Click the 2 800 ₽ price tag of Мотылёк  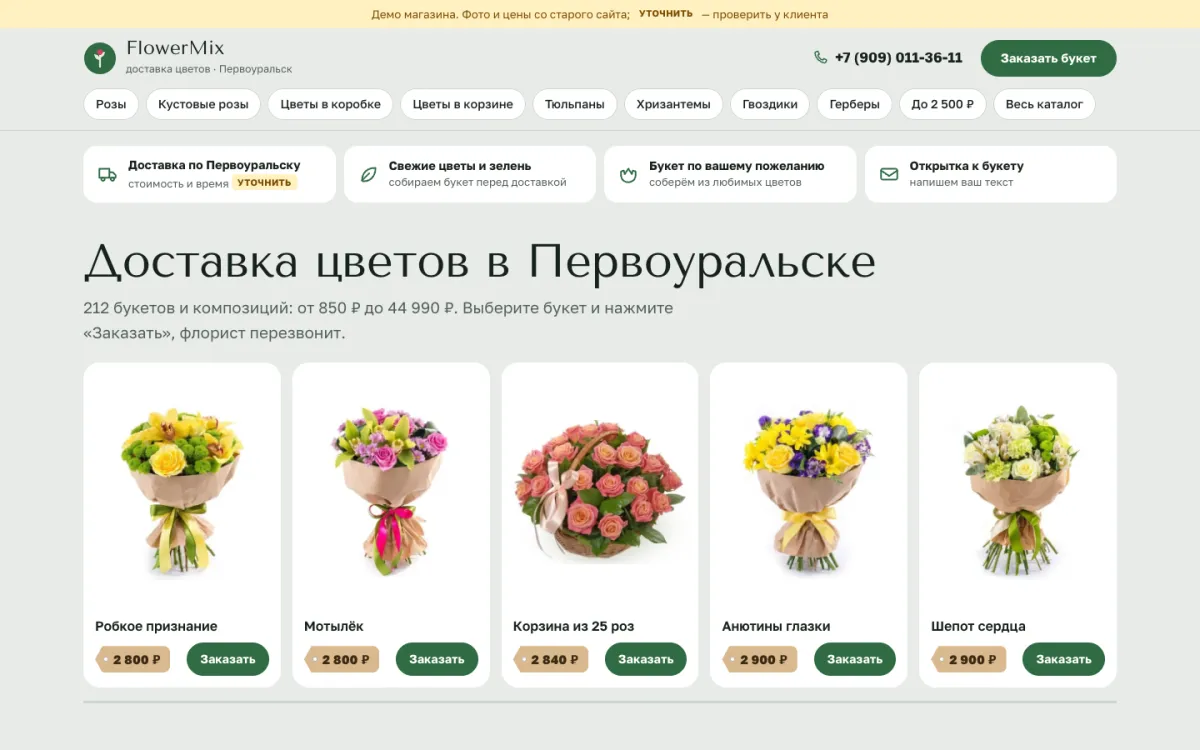point(342,659)
